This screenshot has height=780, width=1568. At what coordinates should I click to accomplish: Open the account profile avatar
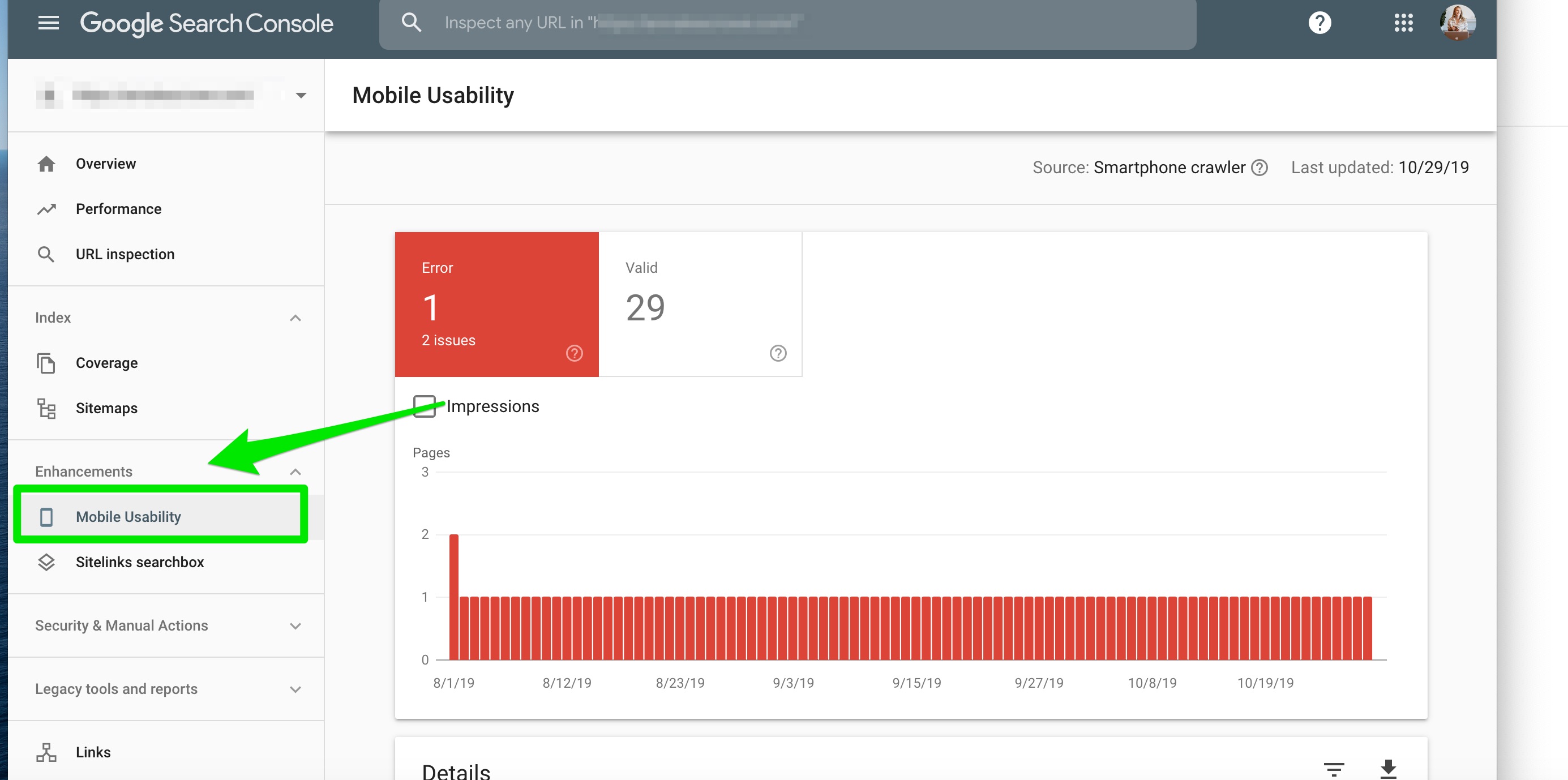(x=1457, y=23)
